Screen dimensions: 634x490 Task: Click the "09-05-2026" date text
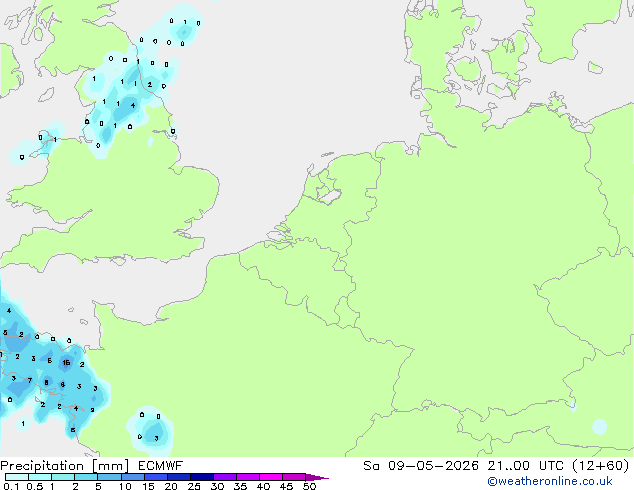click(433, 466)
